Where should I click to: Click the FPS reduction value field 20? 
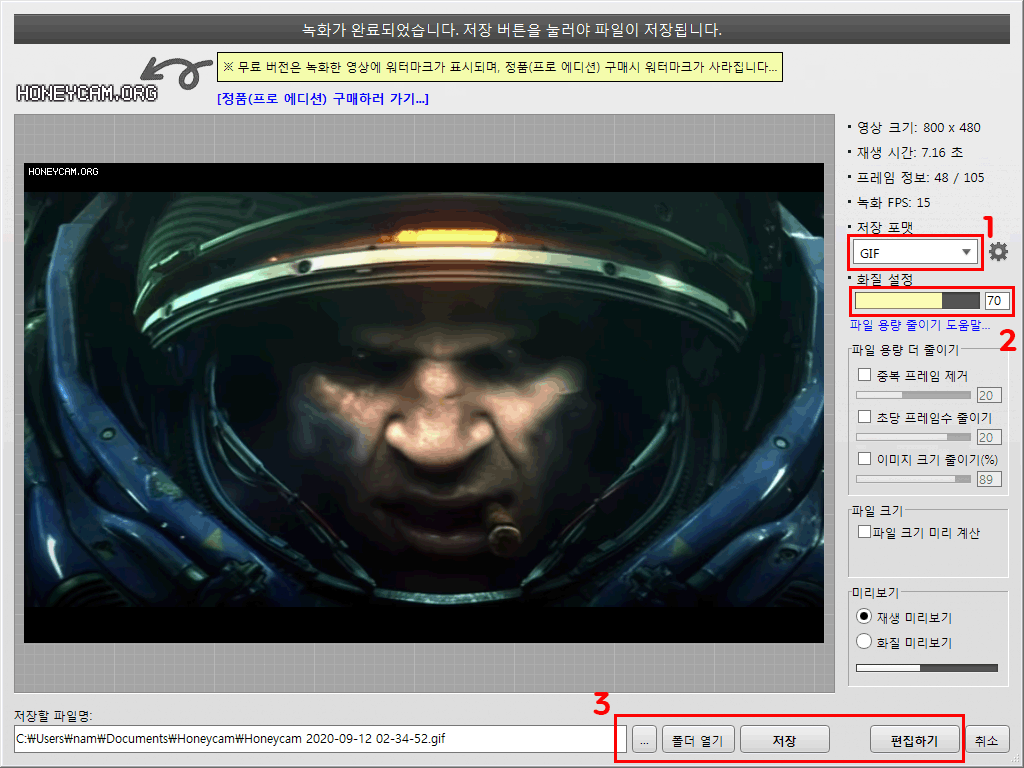[x=989, y=437]
